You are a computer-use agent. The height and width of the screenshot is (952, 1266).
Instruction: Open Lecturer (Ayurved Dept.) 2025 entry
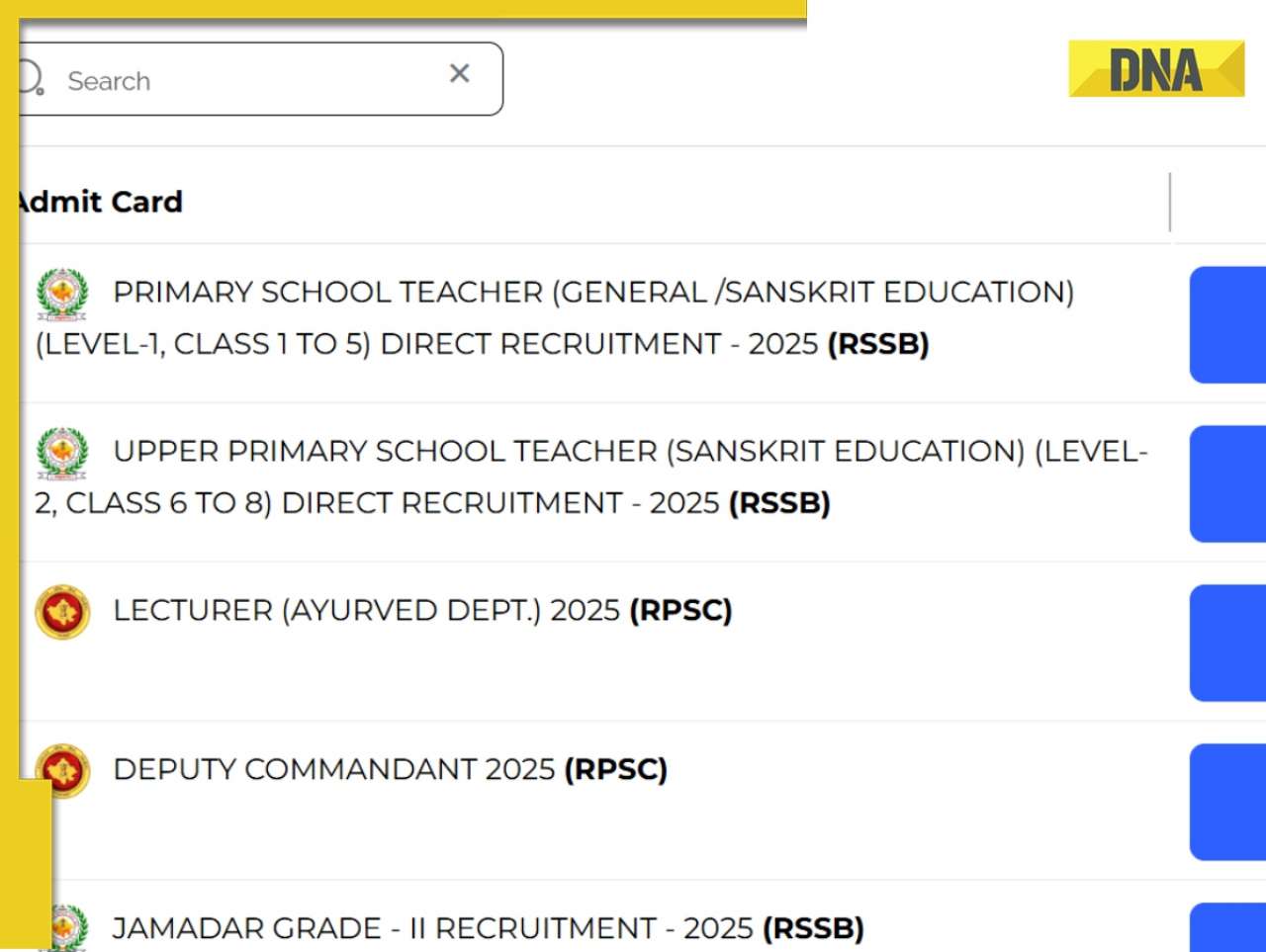422,611
